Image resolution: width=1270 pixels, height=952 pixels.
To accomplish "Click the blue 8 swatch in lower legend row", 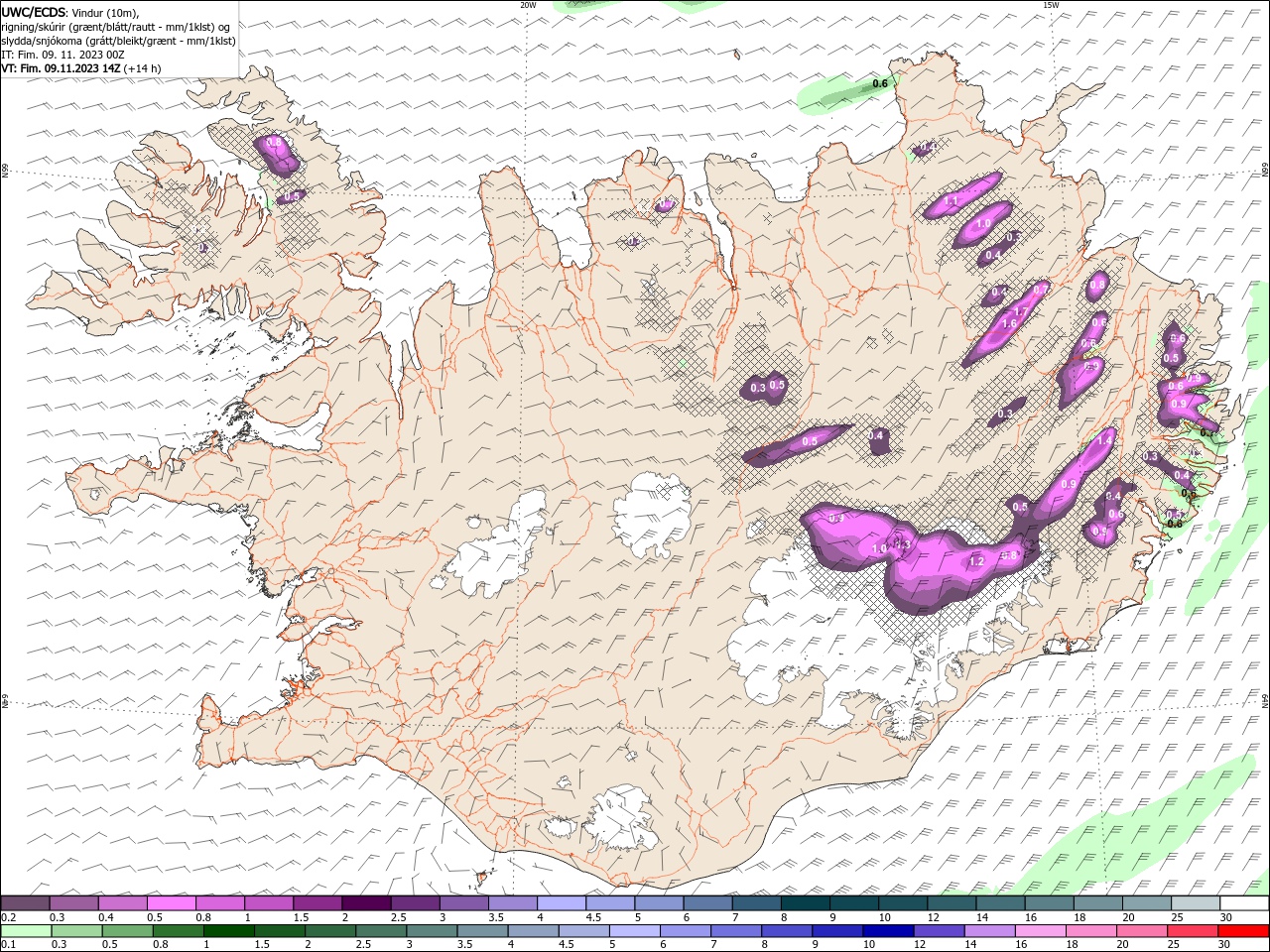I will coord(786,931).
